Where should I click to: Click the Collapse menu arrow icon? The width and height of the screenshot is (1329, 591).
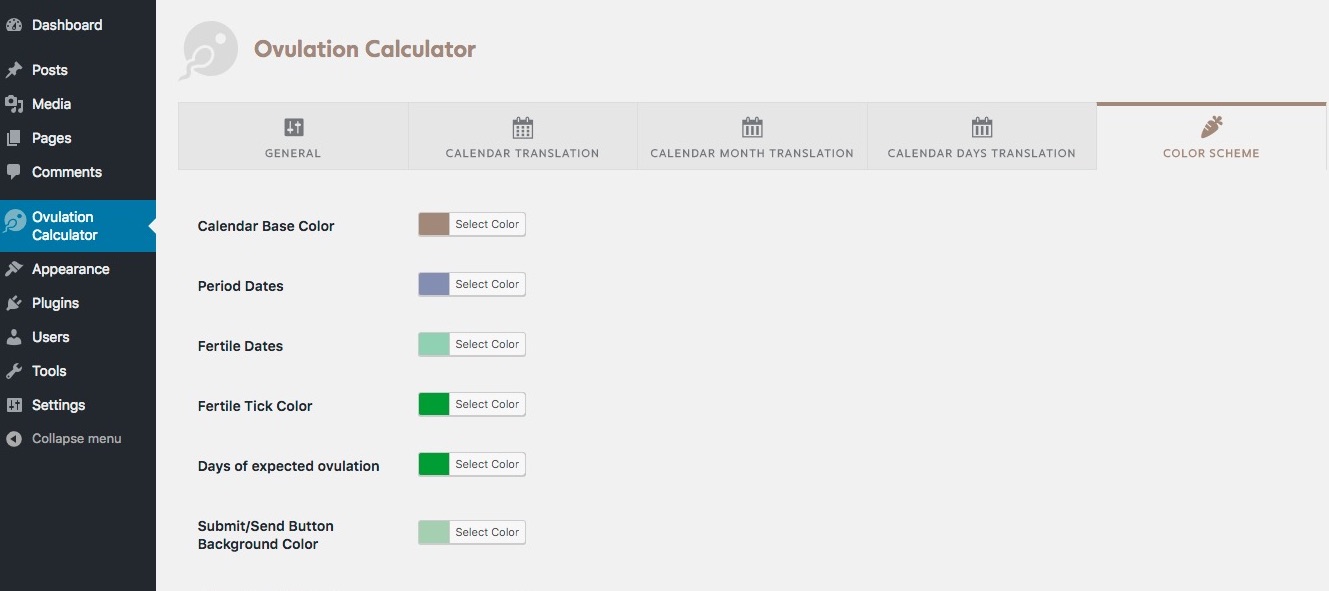click(14, 439)
